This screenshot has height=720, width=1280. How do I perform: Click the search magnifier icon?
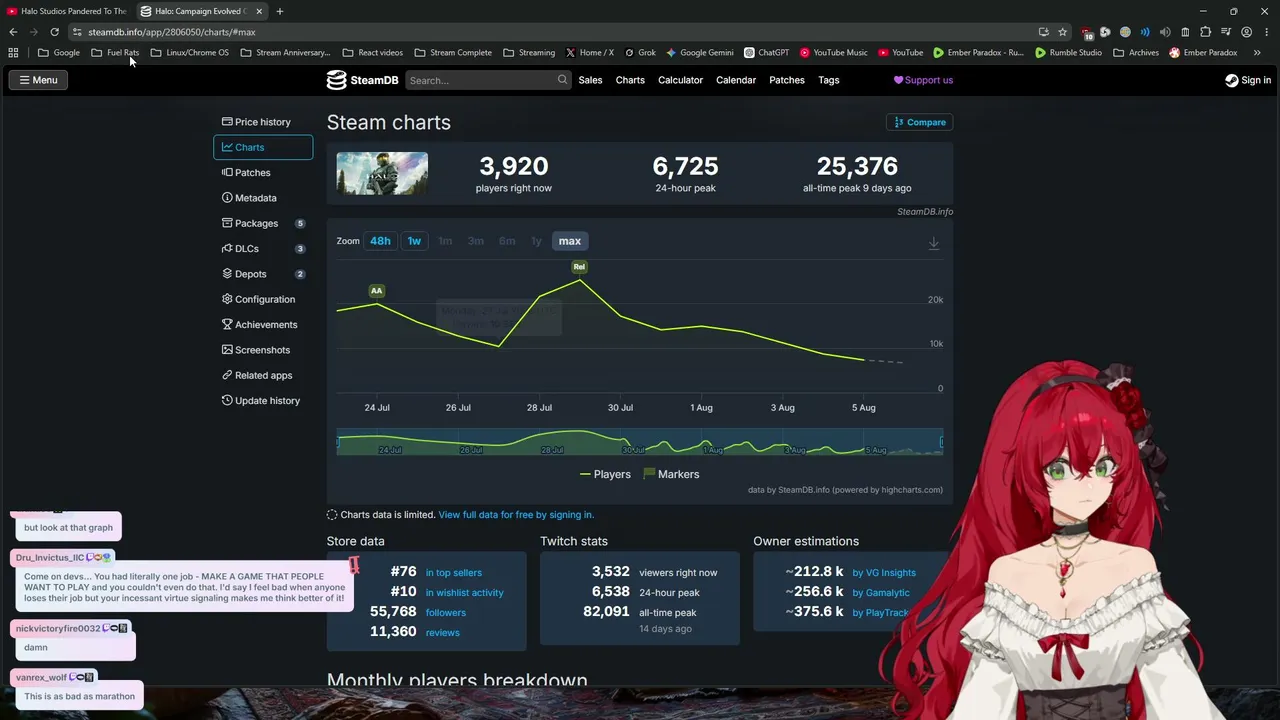[x=562, y=80]
